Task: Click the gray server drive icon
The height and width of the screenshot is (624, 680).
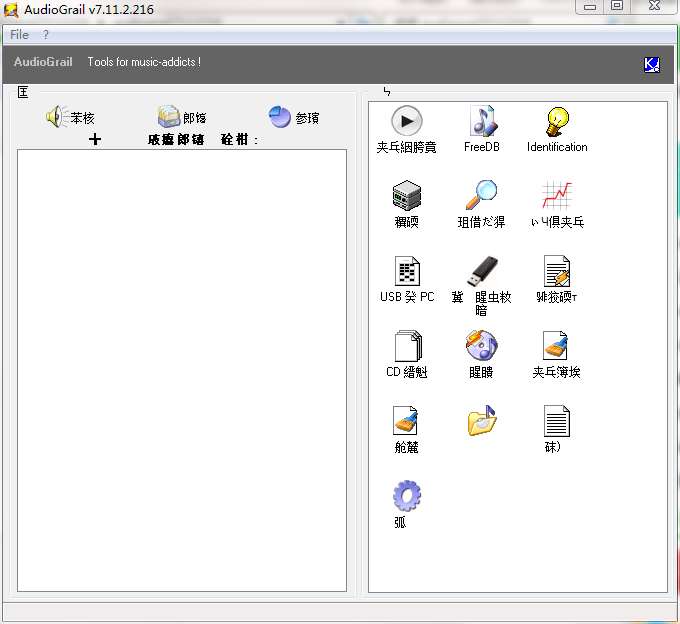Action: pos(406,196)
